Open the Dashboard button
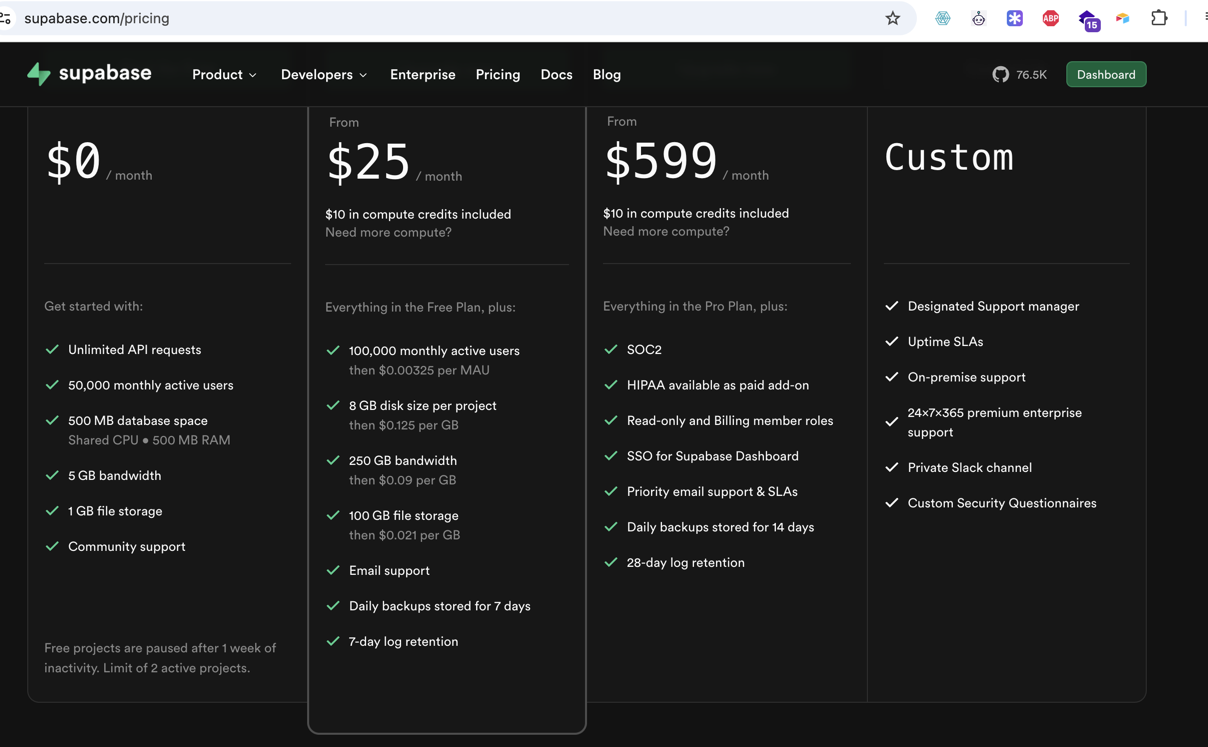The height and width of the screenshot is (747, 1208). click(1105, 74)
